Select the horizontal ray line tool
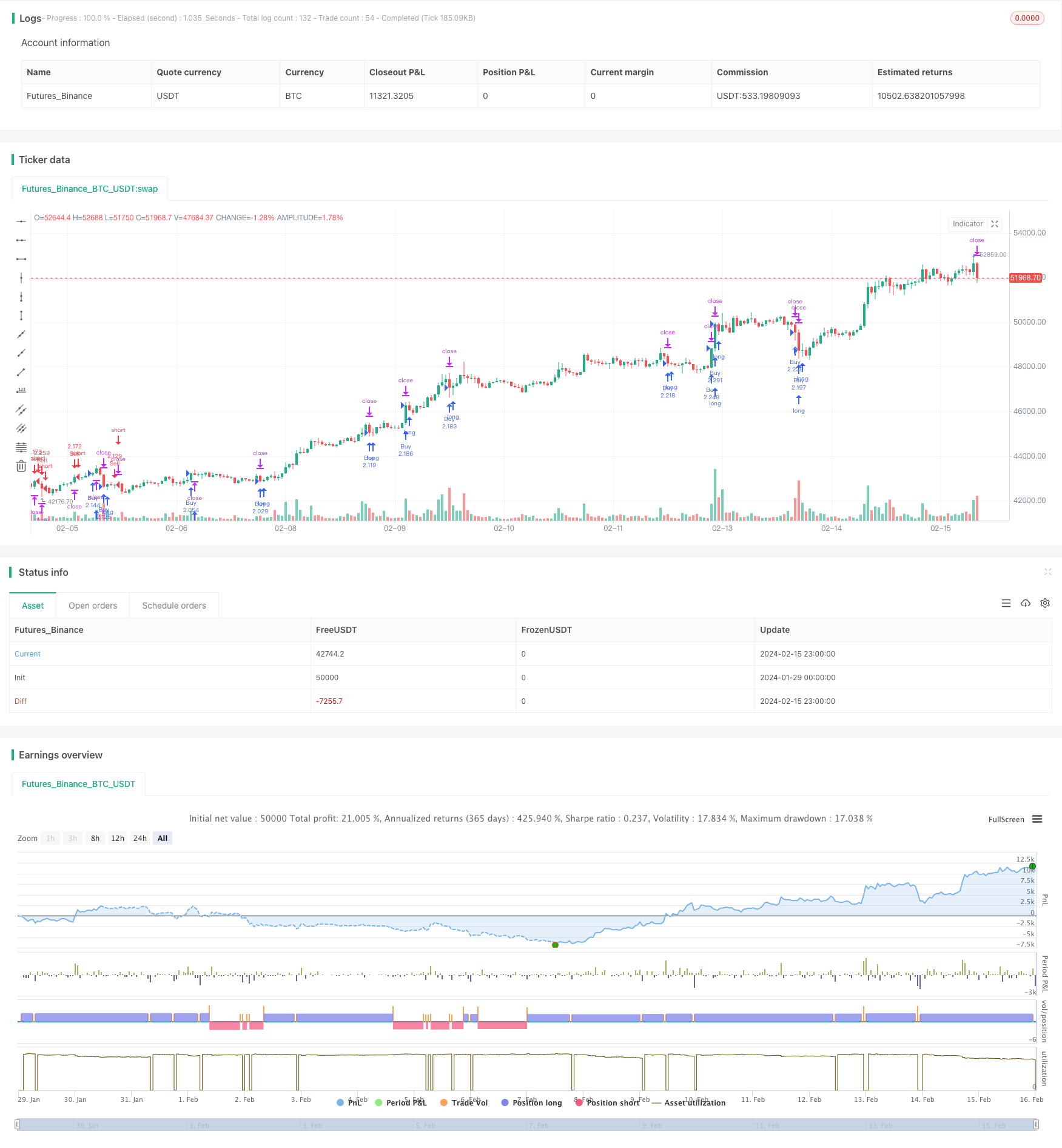Screen dimensions: 1062x1148 (x=21, y=240)
